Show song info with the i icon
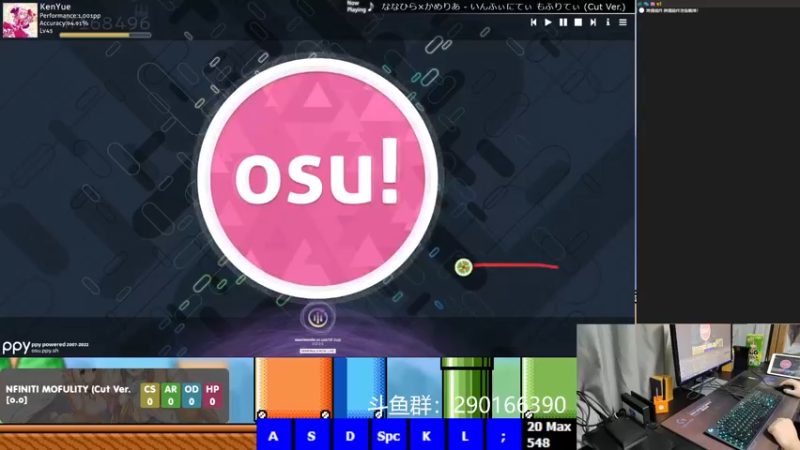The image size is (800, 450). [608, 22]
